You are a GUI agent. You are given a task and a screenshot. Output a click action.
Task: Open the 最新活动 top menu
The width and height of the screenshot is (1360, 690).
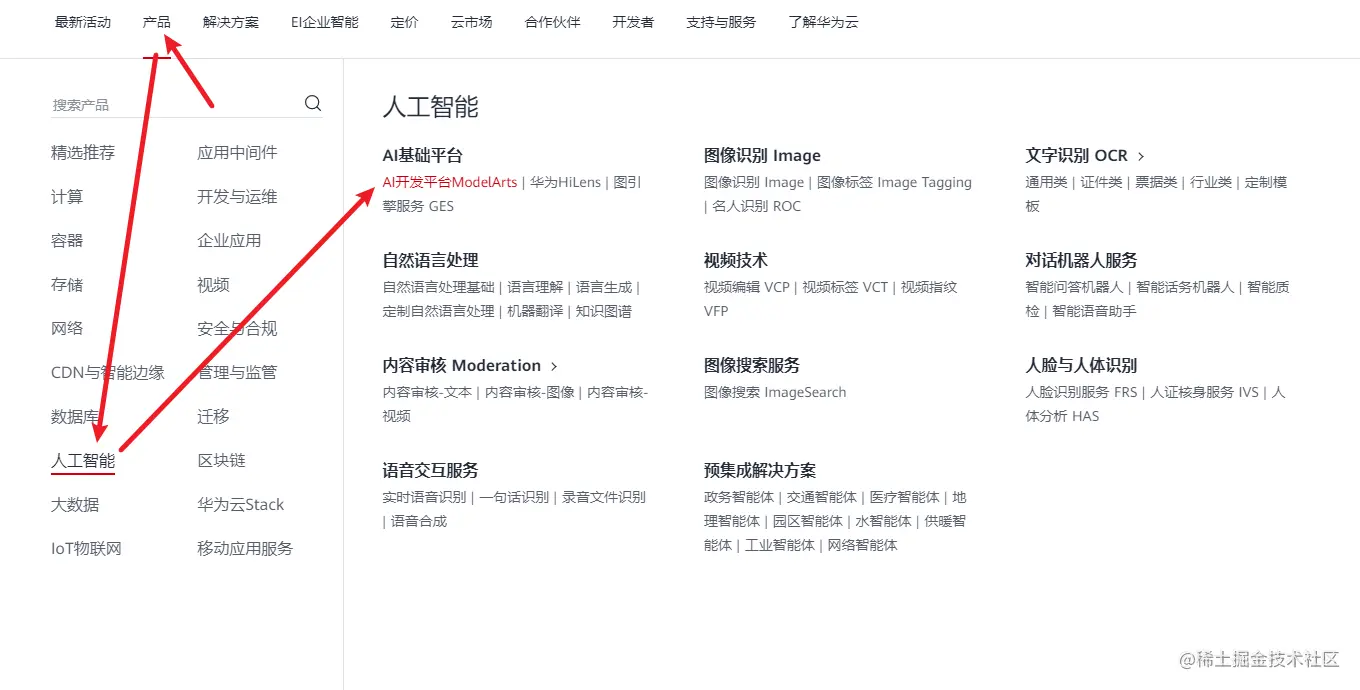click(83, 22)
